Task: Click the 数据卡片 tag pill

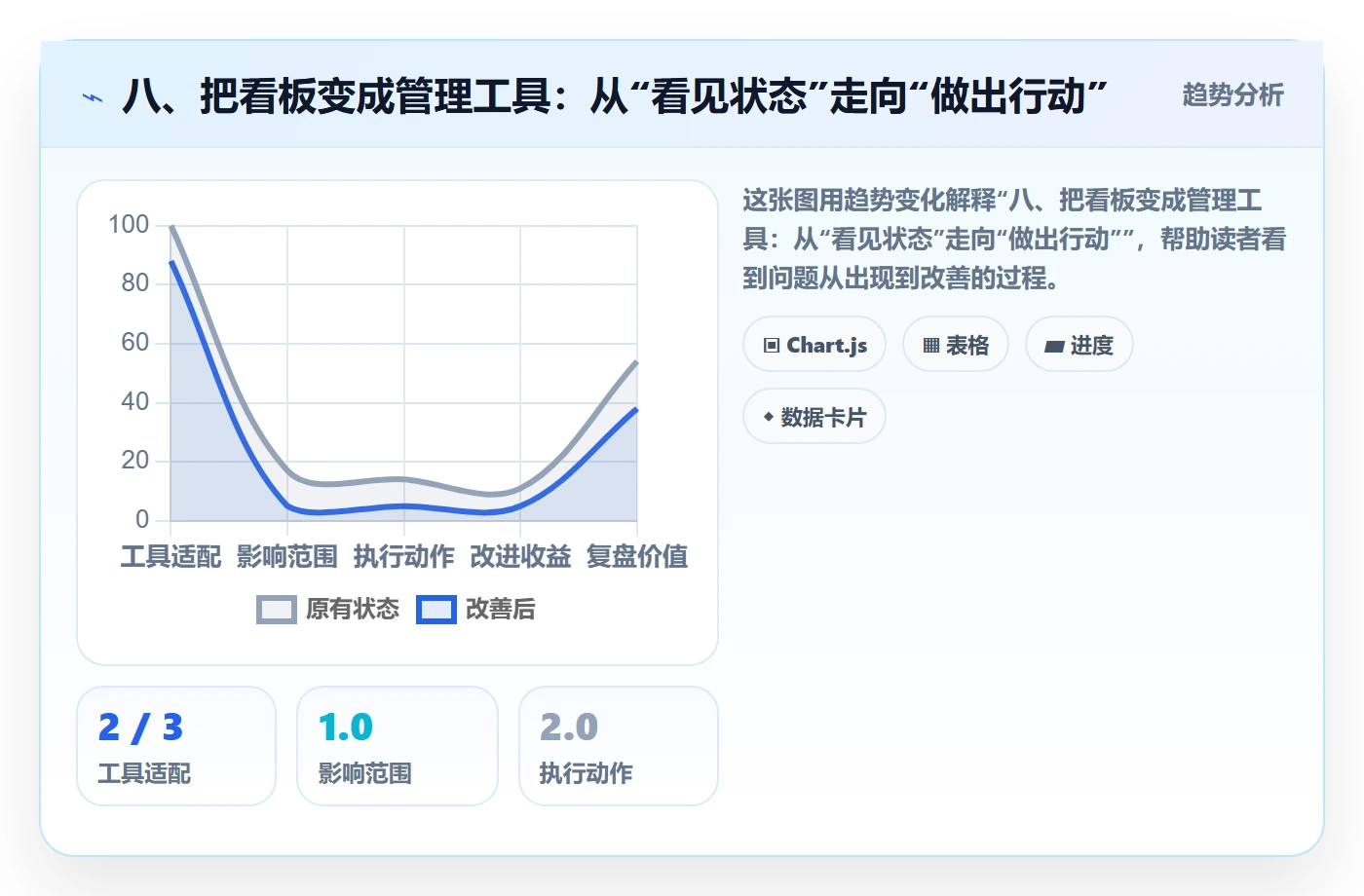Action: click(x=815, y=417)
